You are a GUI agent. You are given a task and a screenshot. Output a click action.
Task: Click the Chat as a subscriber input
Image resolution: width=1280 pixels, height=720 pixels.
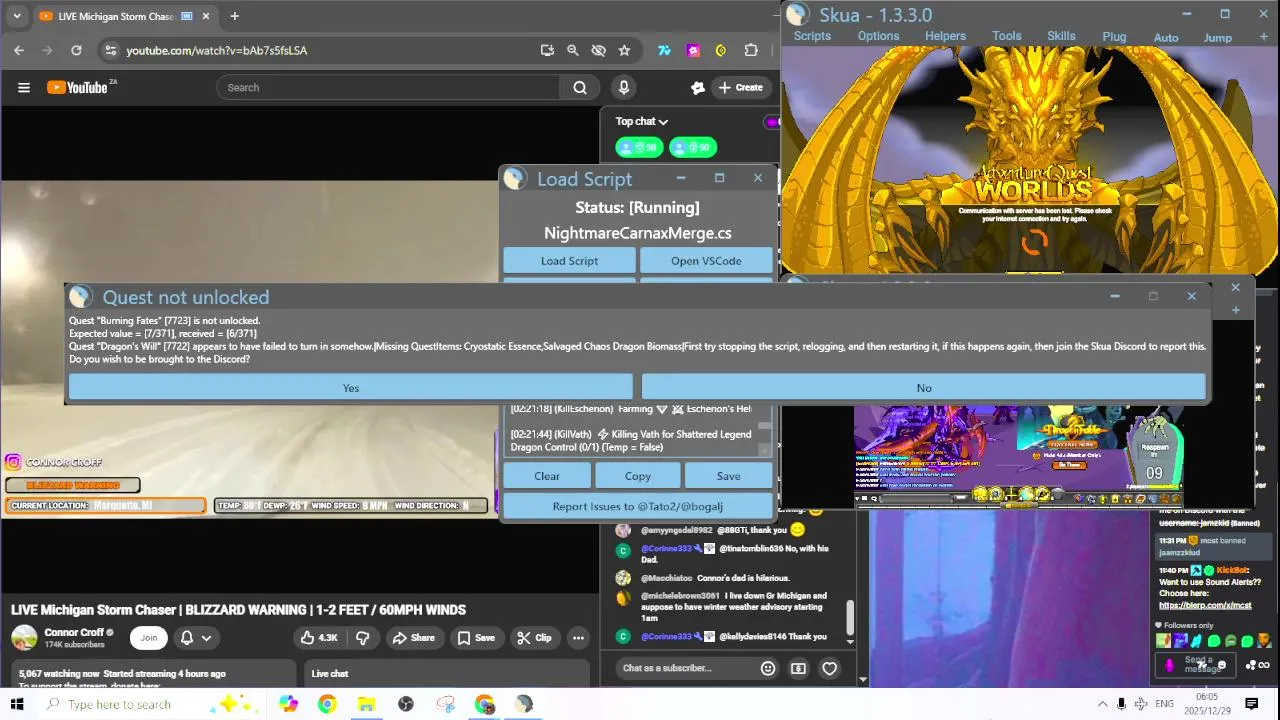(x=686, y=668)
